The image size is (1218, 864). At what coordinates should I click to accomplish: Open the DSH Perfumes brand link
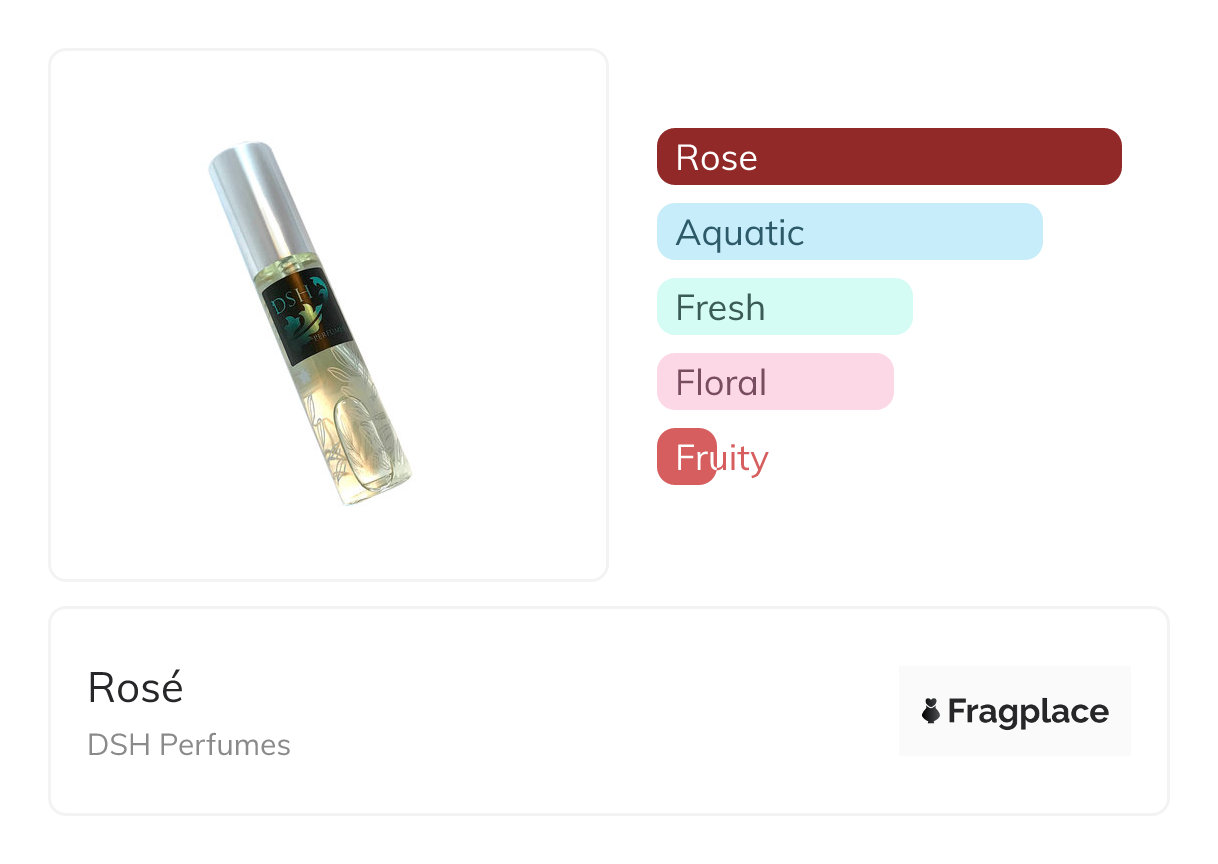pos(189,745)
